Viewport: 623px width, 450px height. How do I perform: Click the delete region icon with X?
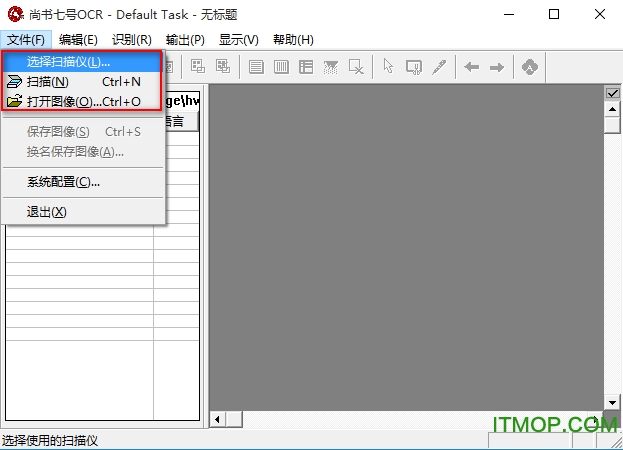(x=356, y=67)
